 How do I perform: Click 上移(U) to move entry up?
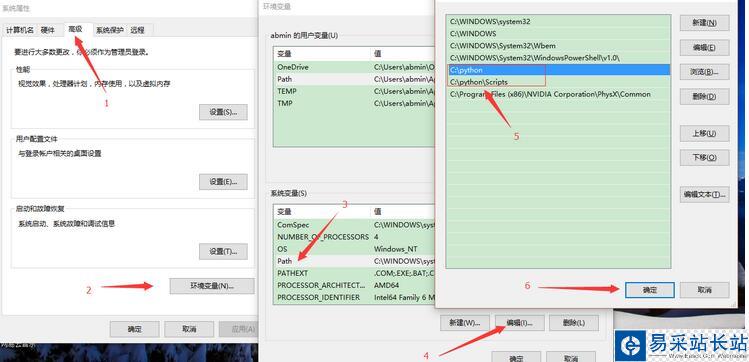(x=705, y=133)
